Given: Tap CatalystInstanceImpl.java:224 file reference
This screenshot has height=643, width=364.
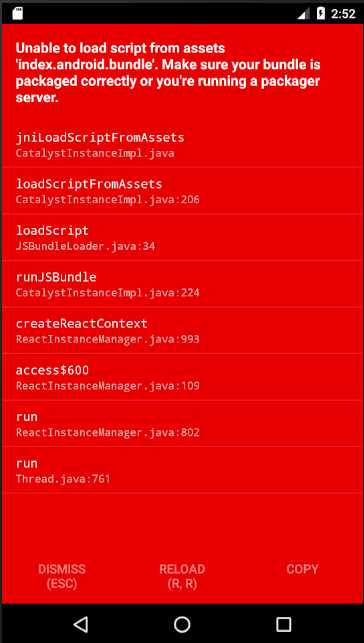Looking at the screenshot, I should click(x=108, y=293).
